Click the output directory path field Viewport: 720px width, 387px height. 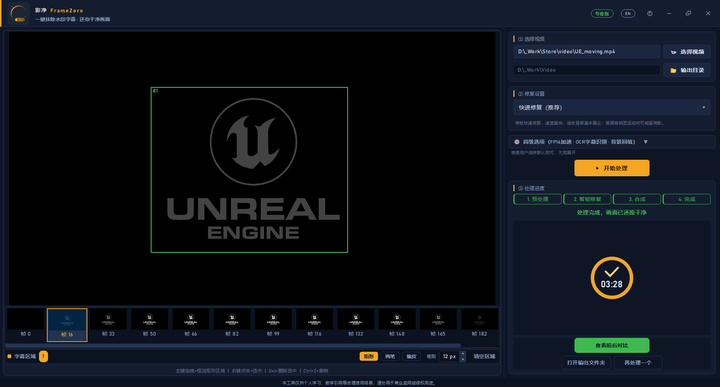click(x=586, y=70)
